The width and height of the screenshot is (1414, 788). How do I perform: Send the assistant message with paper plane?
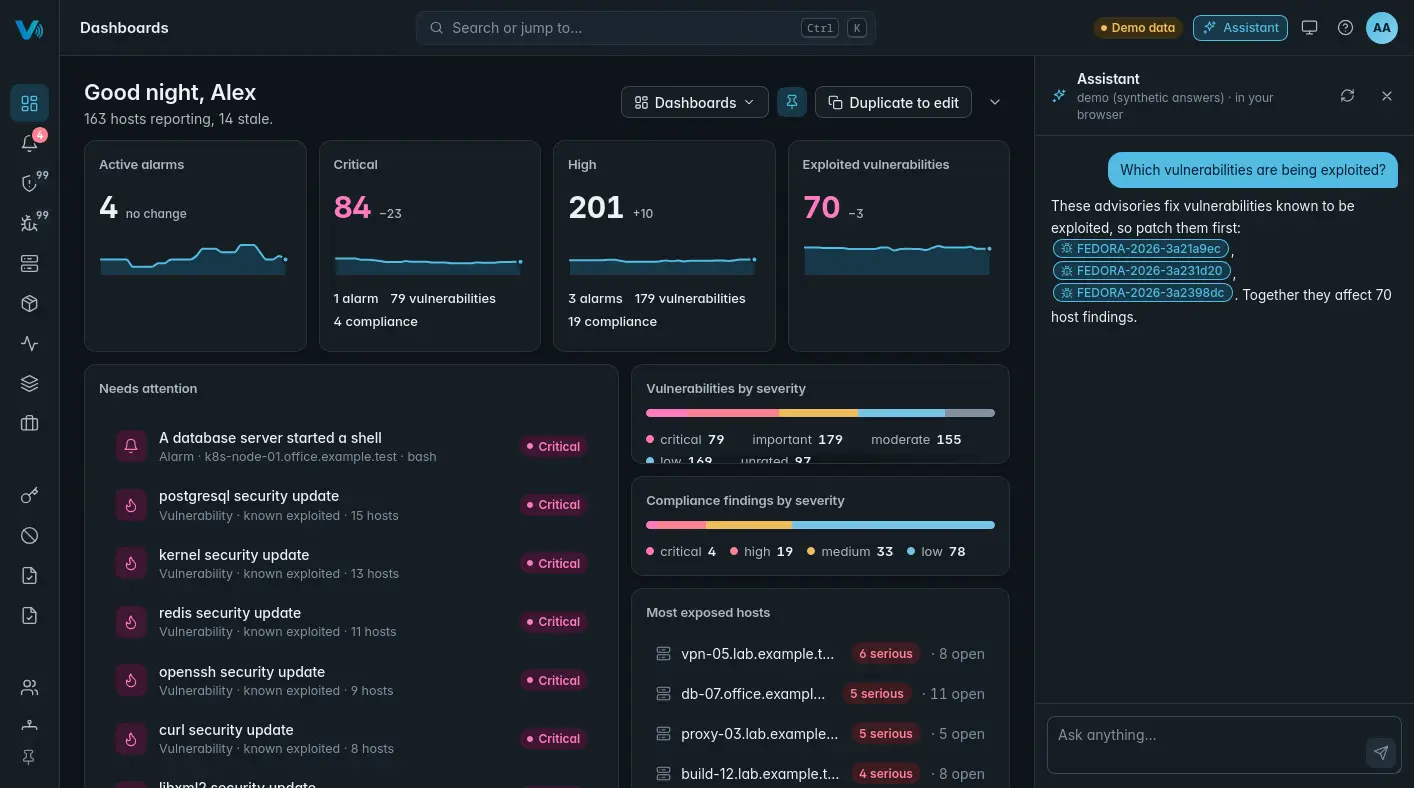pyautogui.click(x=1380, y=753)
